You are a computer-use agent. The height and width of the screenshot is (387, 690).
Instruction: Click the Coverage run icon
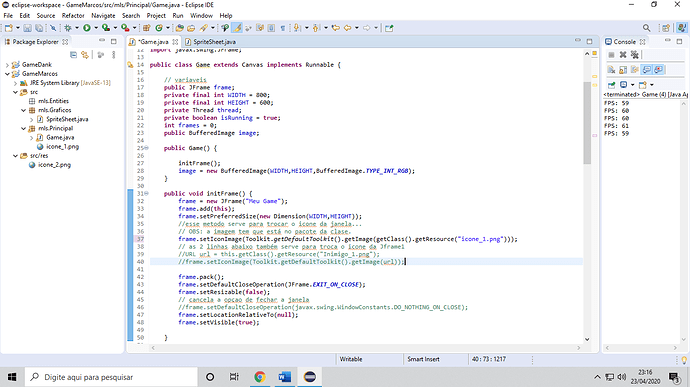(x=106, y=28)
